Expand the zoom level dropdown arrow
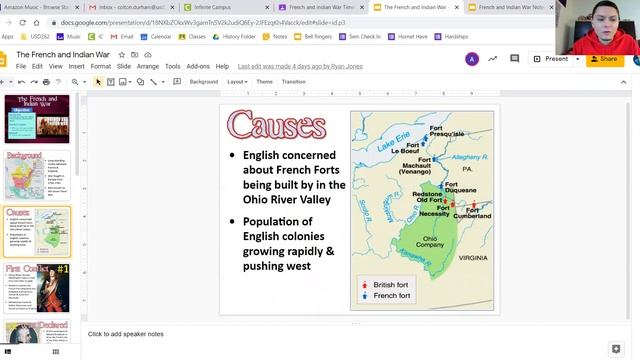Image resolution: width=640 pixels, height=360 pixels. [84, 82]
